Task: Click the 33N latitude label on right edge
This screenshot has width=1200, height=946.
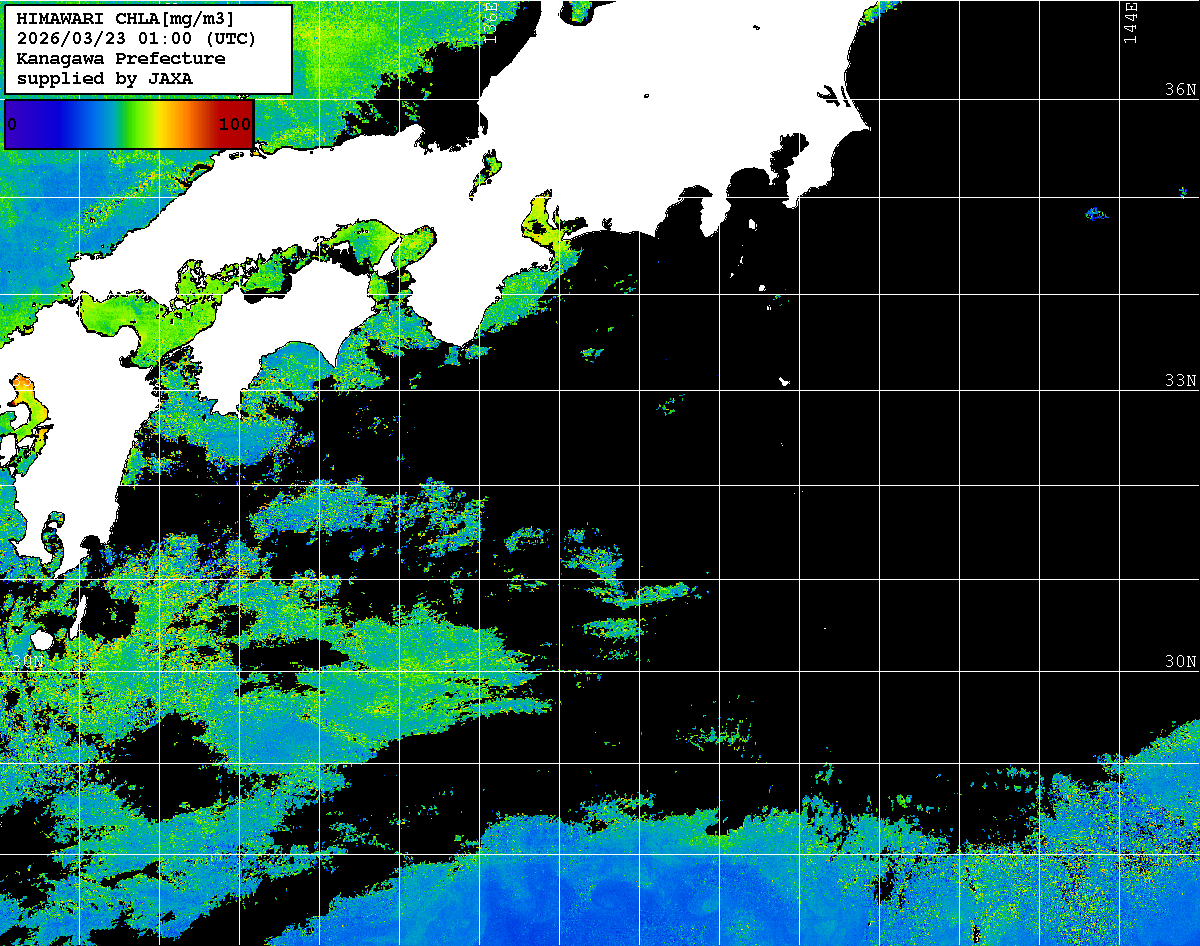Action: point(1180,381)
